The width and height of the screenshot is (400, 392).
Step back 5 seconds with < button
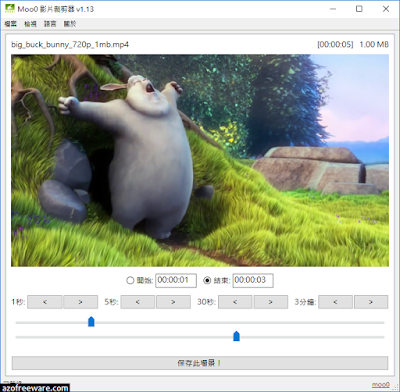click(138, 302)
